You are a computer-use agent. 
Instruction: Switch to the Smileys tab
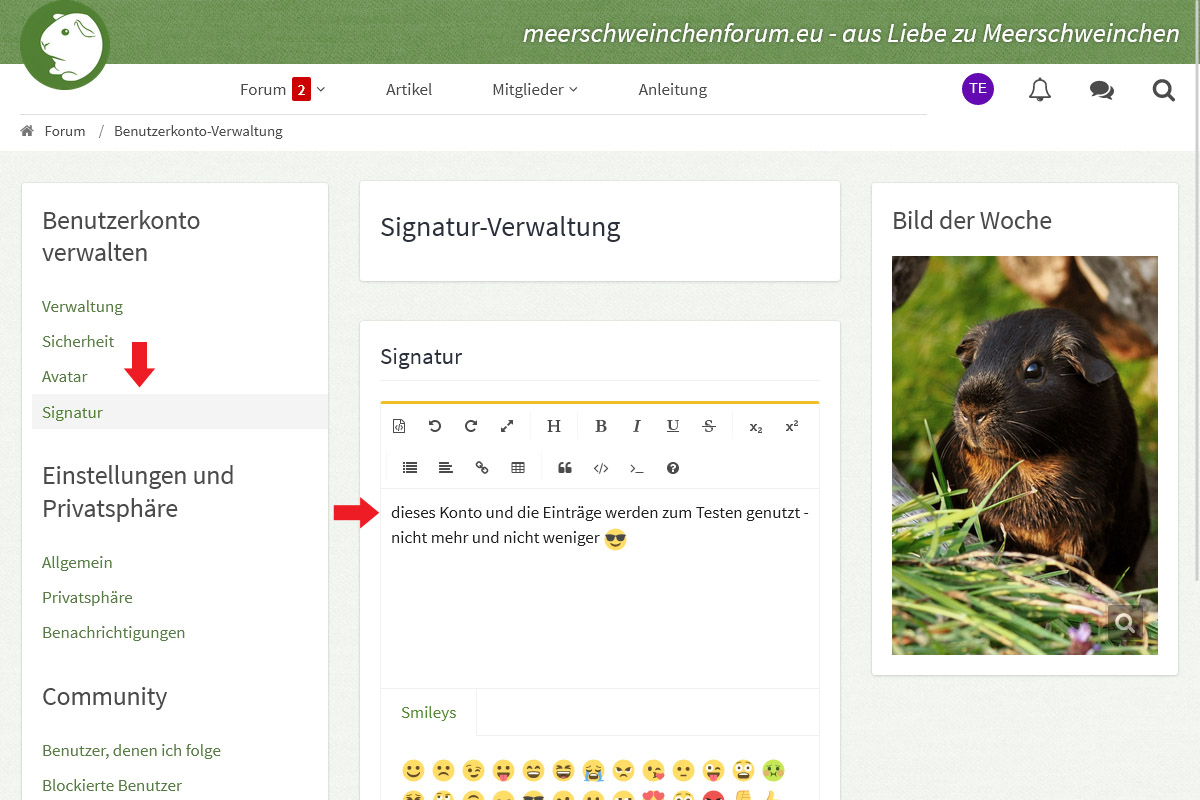[428, 713]
